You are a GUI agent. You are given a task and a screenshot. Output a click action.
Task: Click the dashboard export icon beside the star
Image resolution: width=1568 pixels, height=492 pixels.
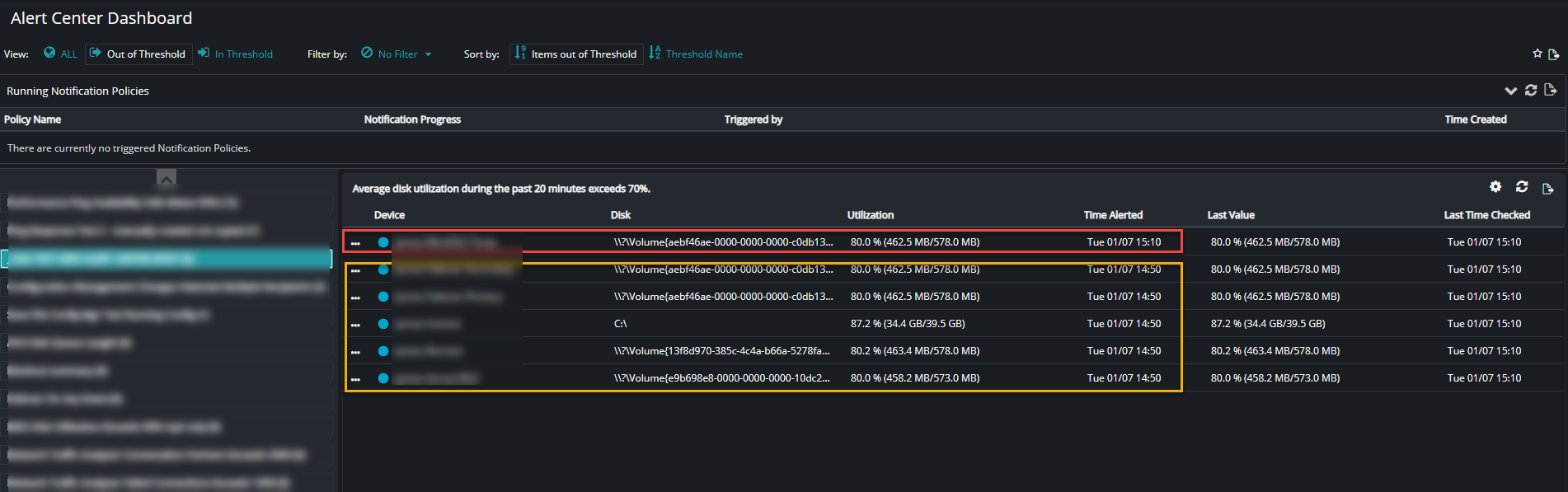click(x=1553, y=54)
